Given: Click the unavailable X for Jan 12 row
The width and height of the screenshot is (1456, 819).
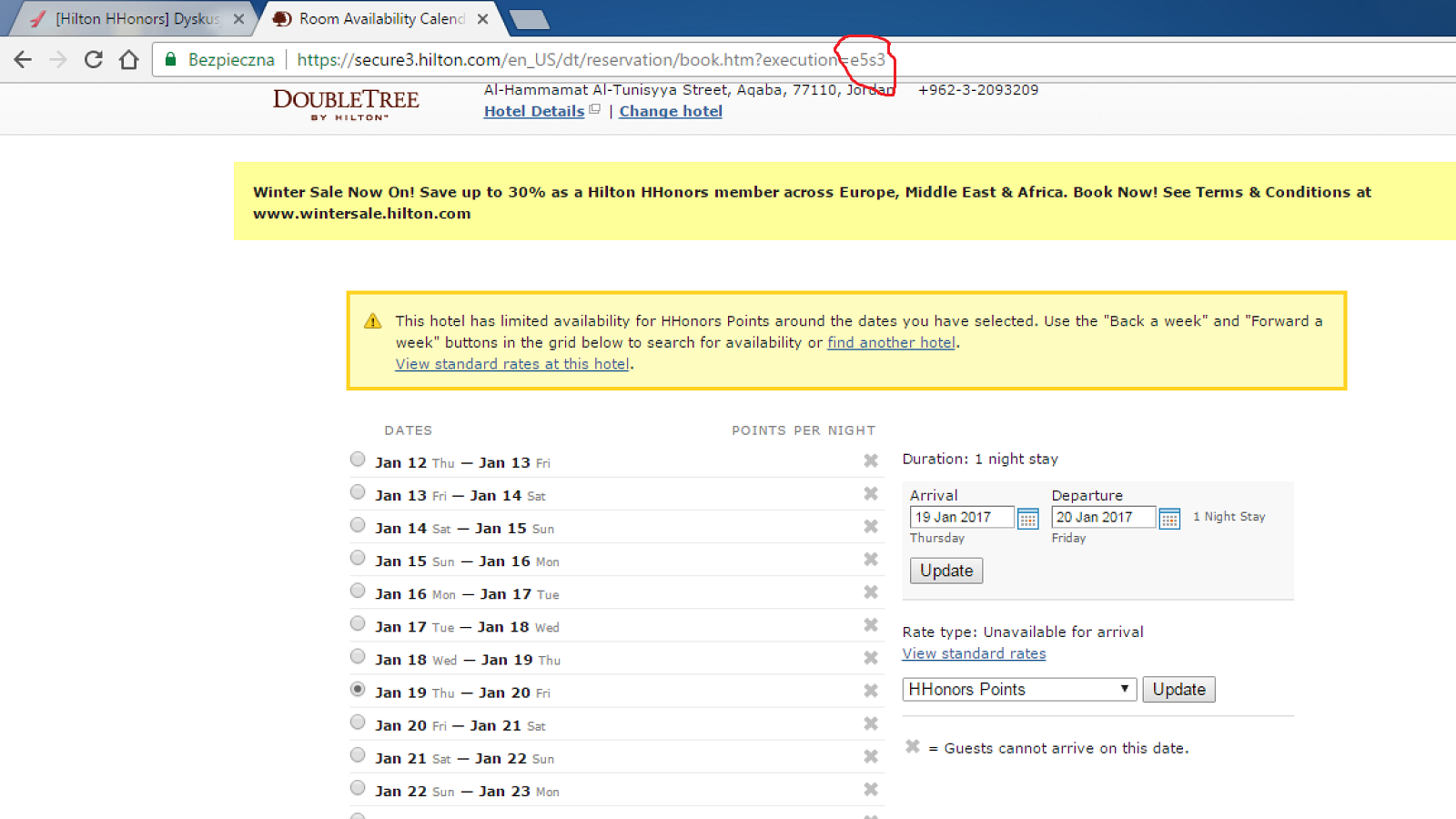Looking at the screenshot, I should point(871,461).
